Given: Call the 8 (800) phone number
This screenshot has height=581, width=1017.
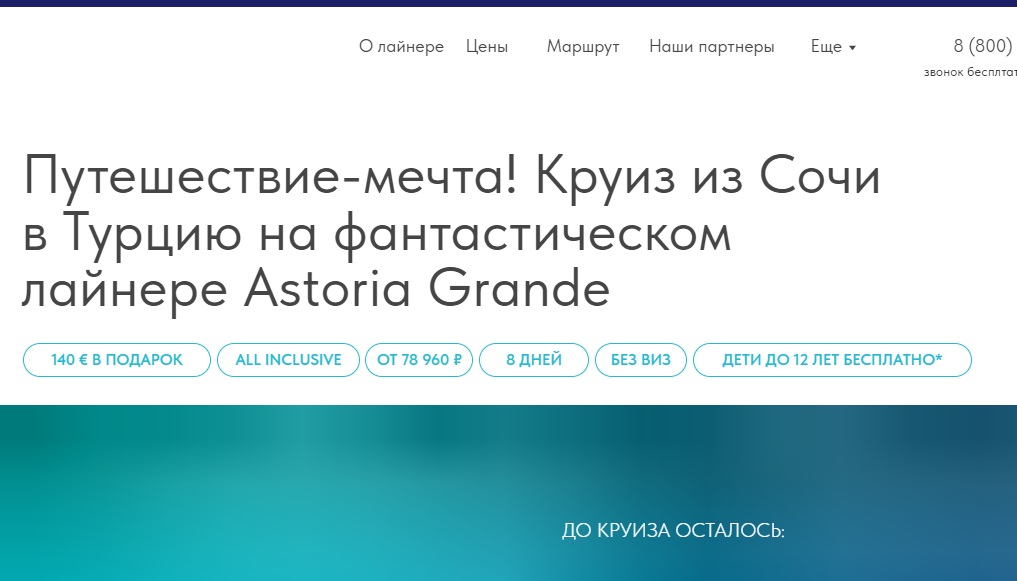Looking at the screenshot, I should coord(983,46).
